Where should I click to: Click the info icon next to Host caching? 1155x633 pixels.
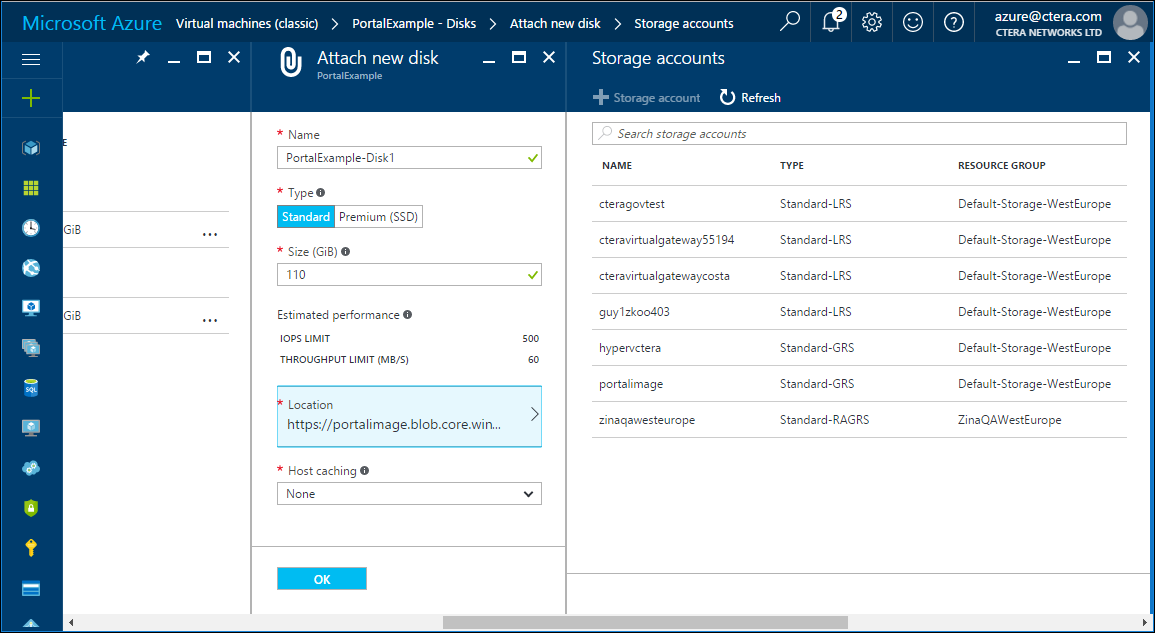click(x=365, y=470)
